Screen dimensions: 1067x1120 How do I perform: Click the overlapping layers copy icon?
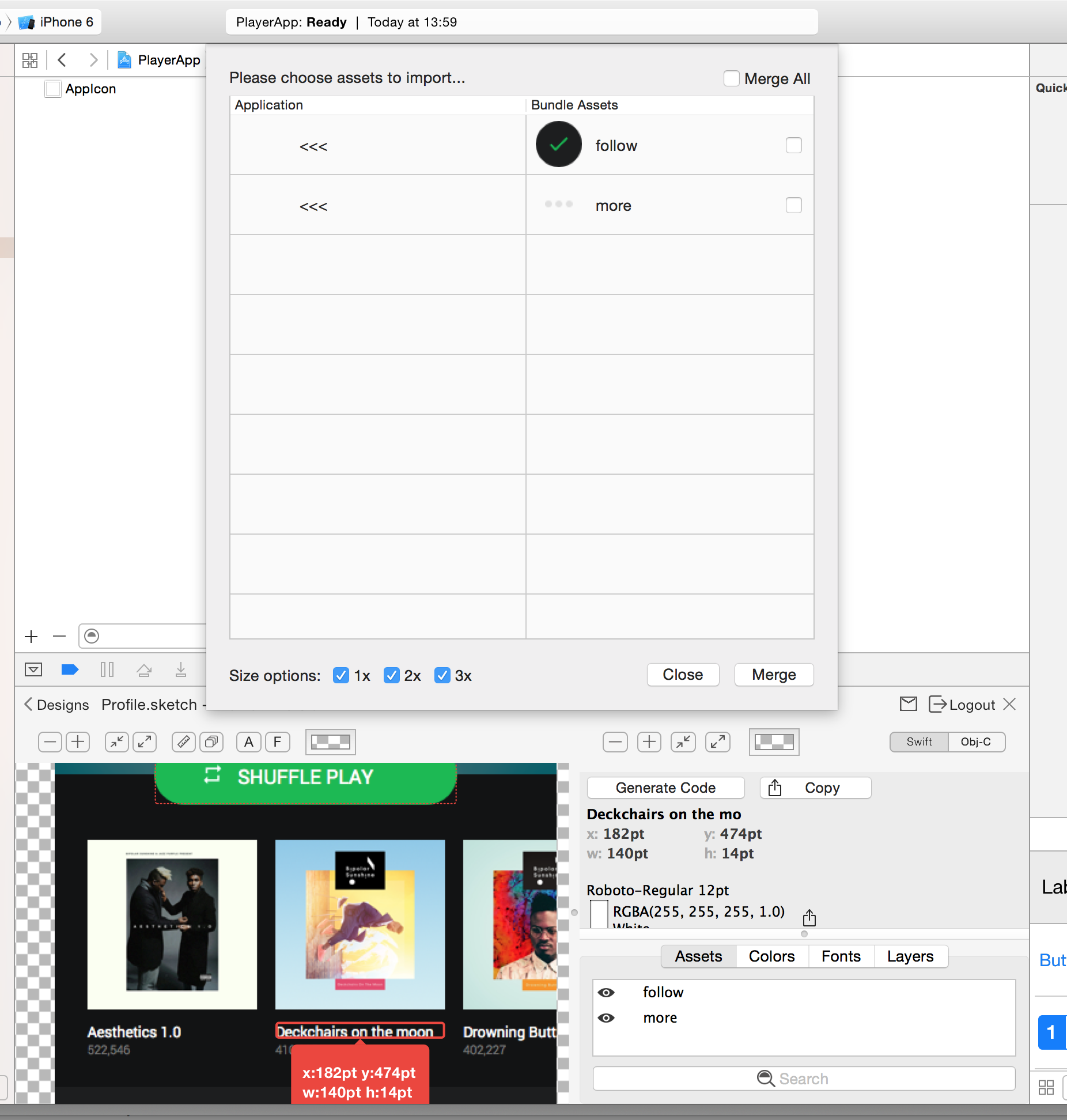tap(211, 742)
